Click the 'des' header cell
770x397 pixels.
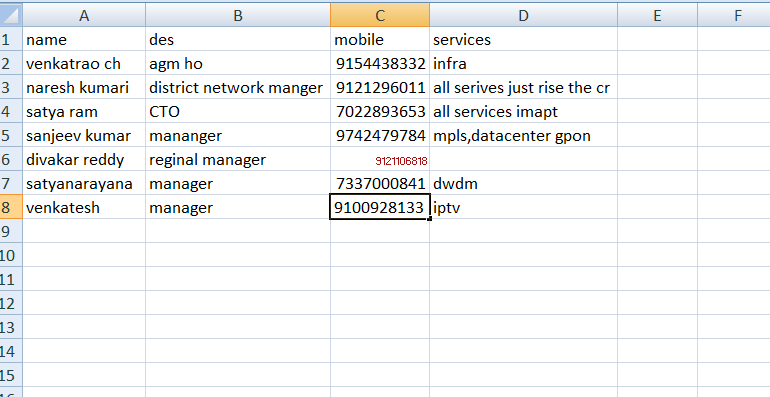(x=238, y=39)
